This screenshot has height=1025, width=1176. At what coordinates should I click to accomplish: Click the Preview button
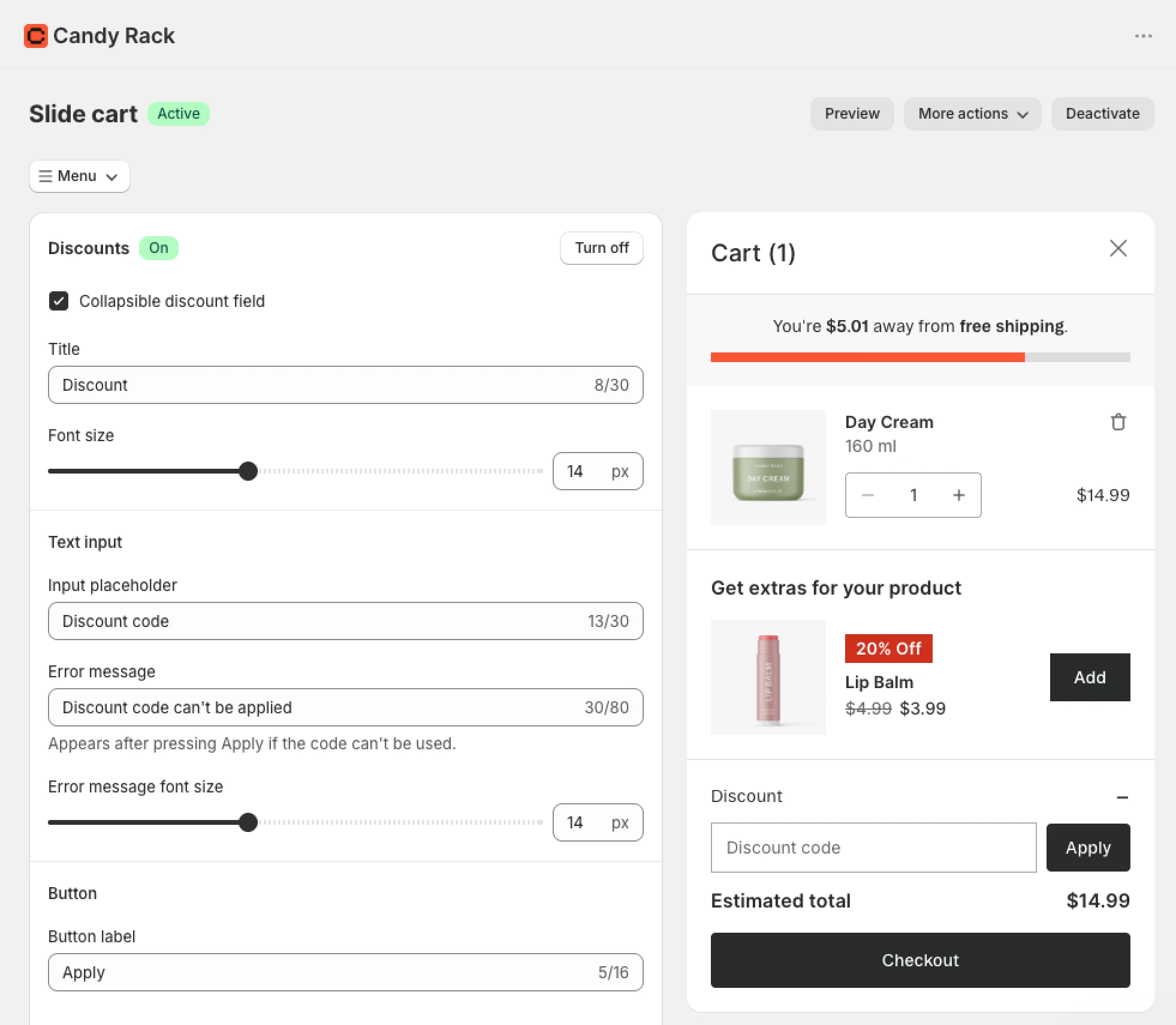(852, 114)
